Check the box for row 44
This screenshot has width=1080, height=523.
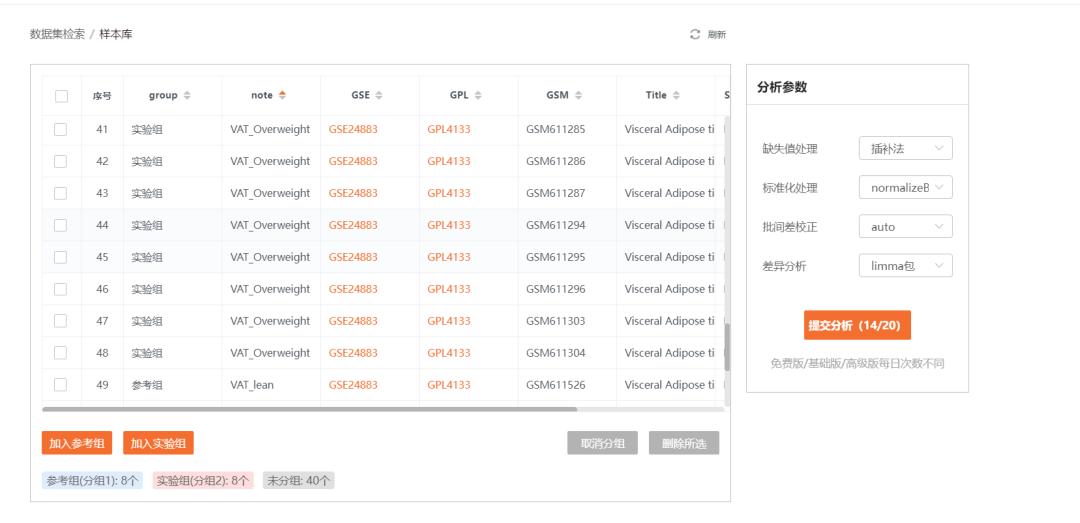pyautogui.click(x=61, y=225)
